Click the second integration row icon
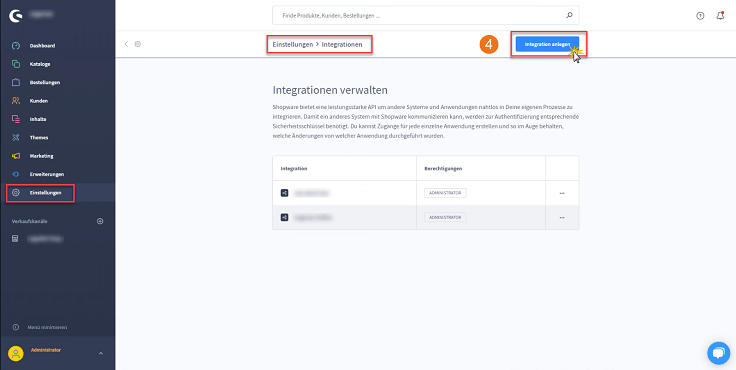 [x=284, y=217]
